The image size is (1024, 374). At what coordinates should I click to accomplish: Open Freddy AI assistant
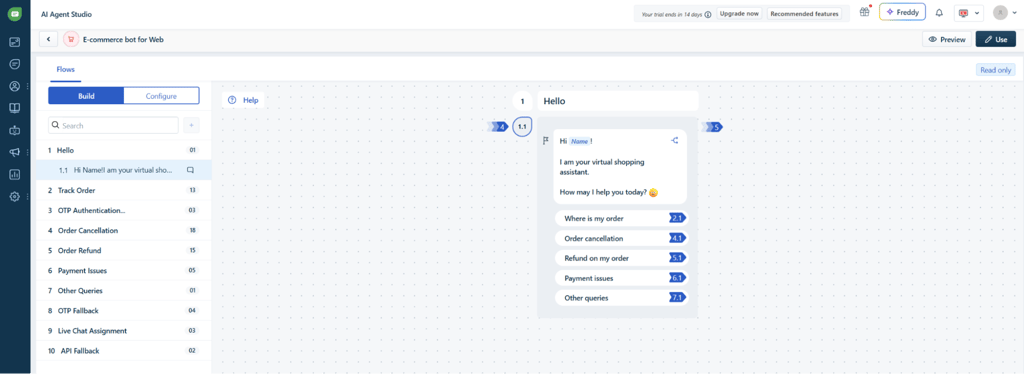pyautogui.click(x=903, y=12)
